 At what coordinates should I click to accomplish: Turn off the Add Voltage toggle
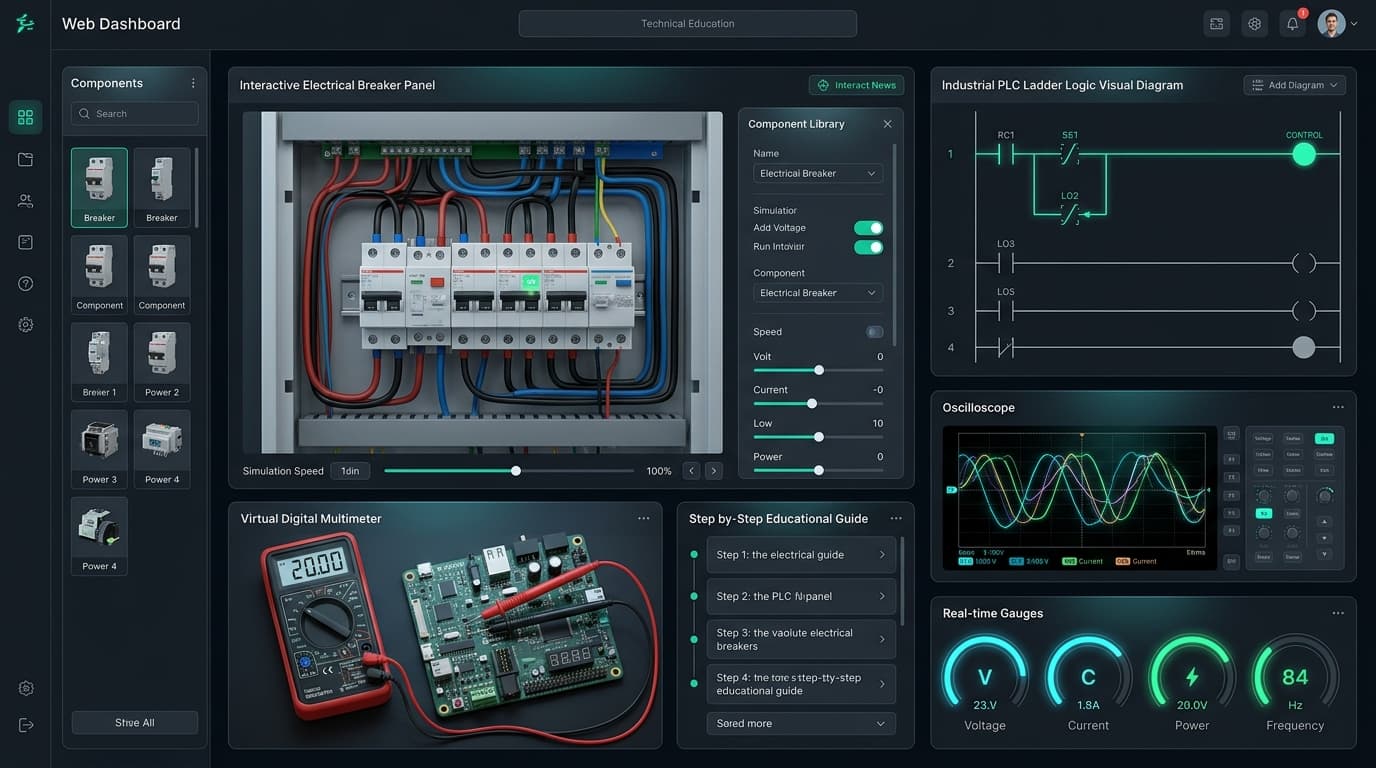coord(868,228)
